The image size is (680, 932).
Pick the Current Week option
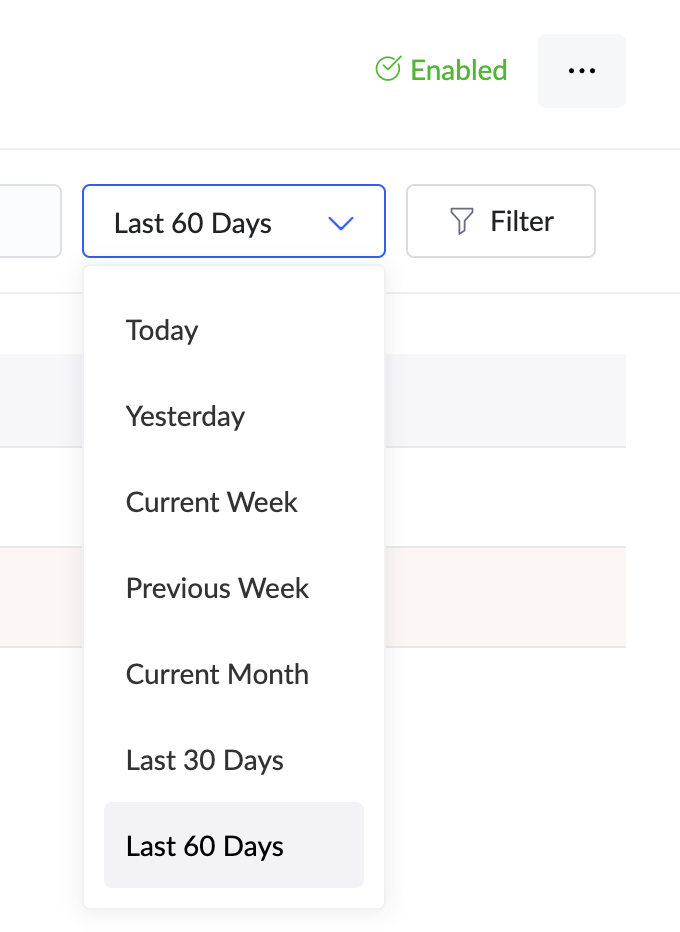[x=212, y=502]
